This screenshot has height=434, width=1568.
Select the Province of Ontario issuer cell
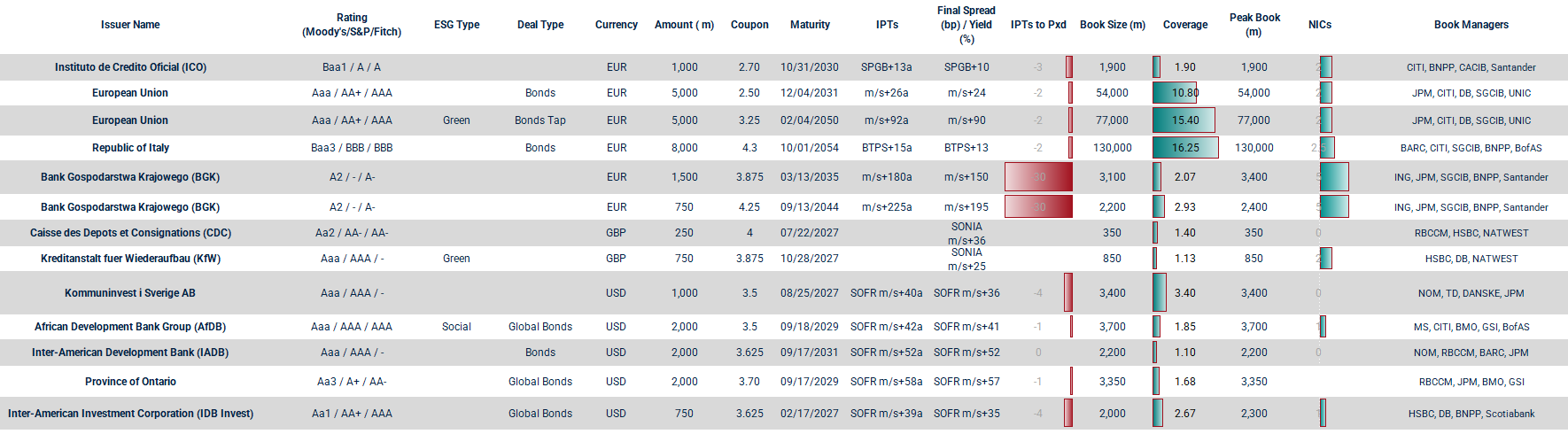coord(130,382)
